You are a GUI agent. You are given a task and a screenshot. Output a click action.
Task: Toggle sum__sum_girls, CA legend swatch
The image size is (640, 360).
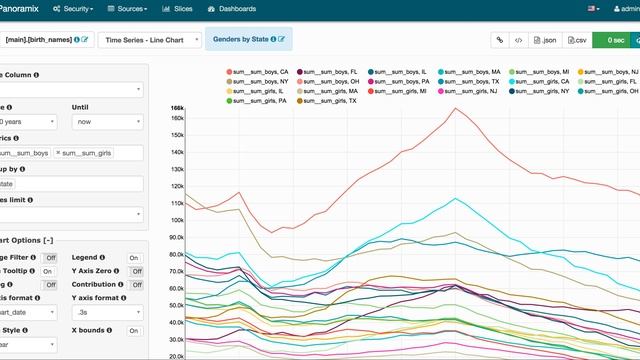point(512,82)
